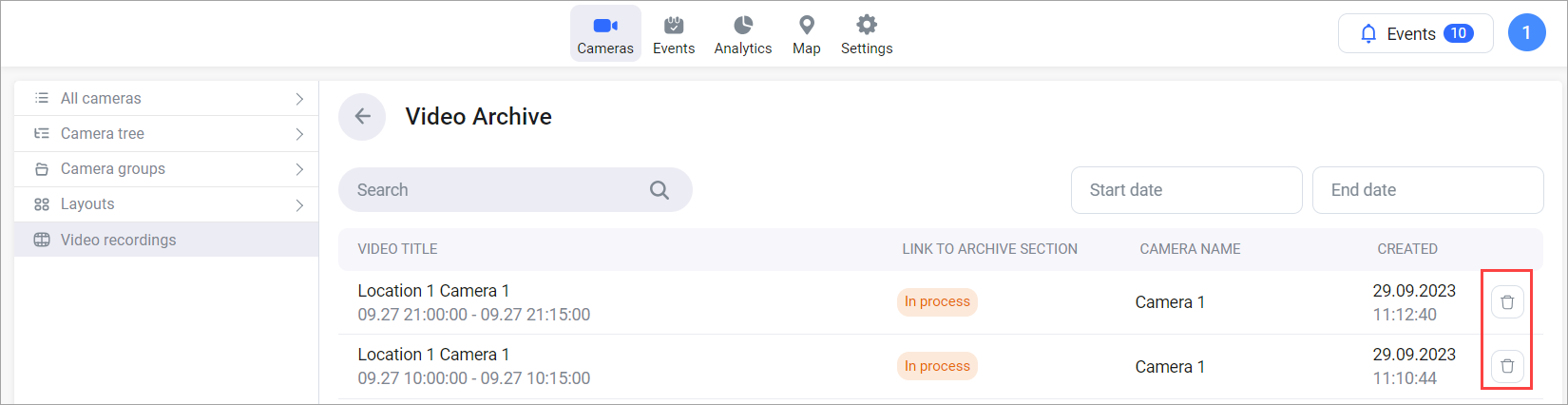Click the first In process status badge
Image resolution: width=1568 pixels, height=405 pixels.
point(937,302)
